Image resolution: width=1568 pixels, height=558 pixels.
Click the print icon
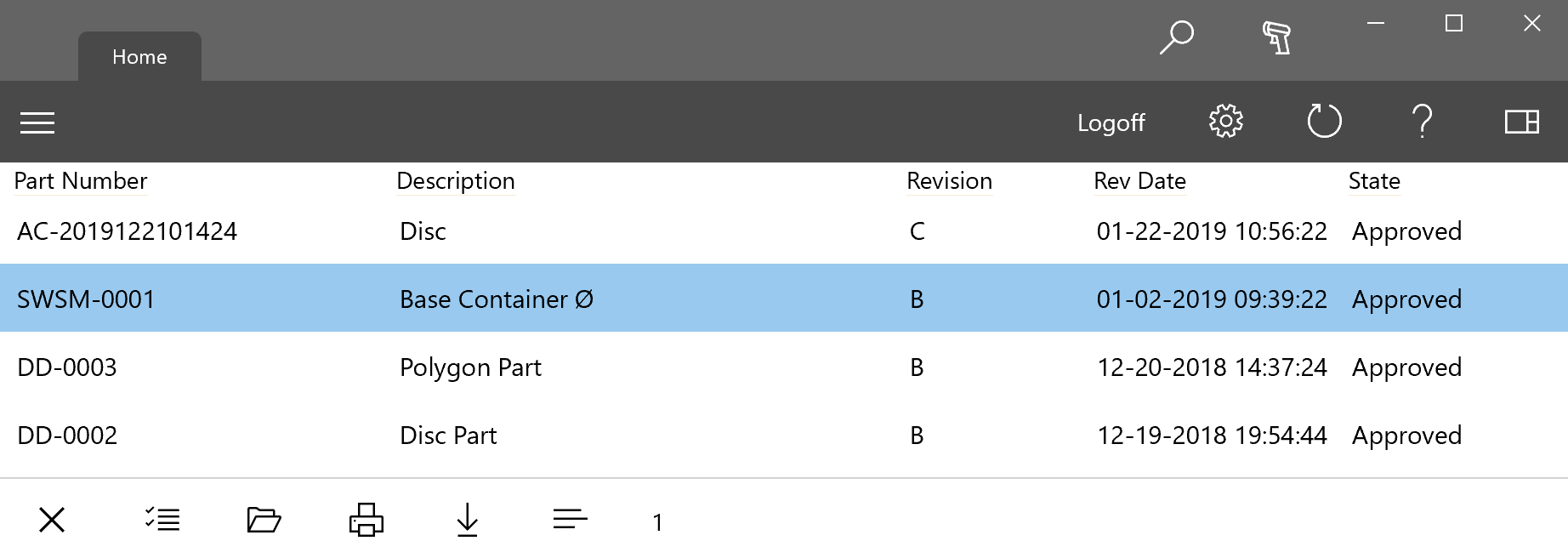[x=366, y=519]
